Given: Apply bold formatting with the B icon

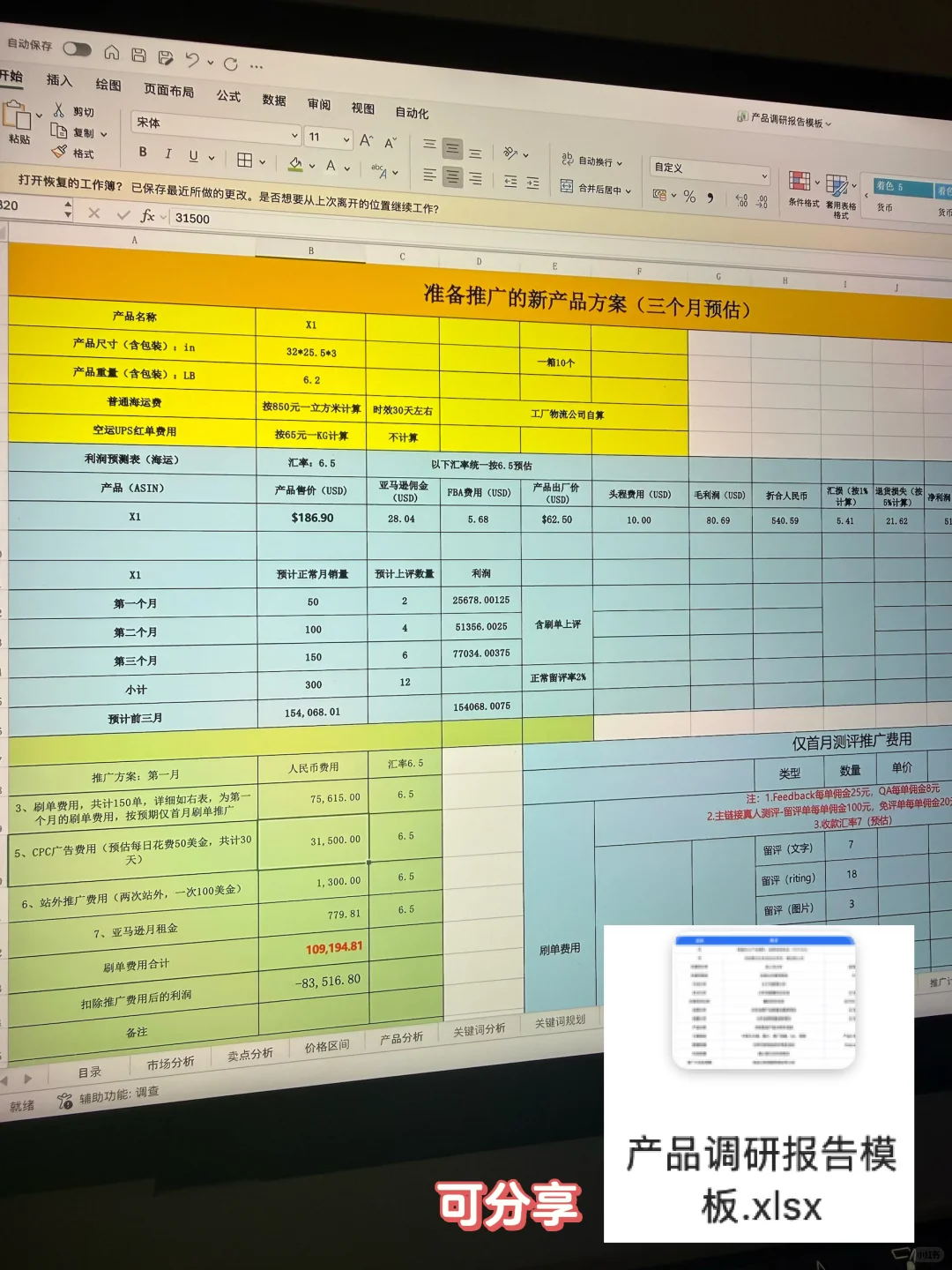Looking at the screenshot, I should (142, 153).
